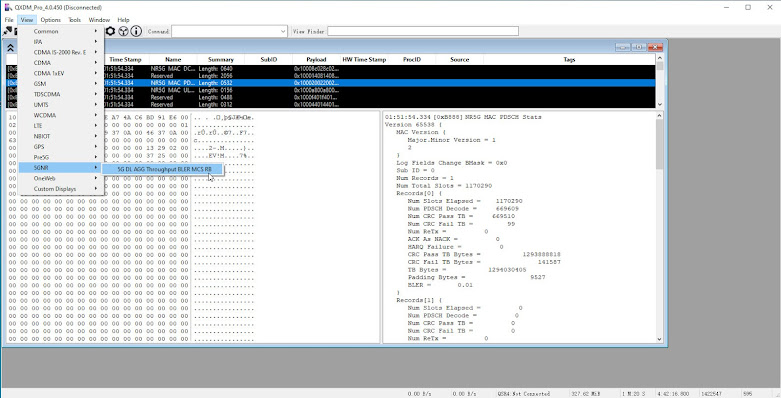Viewport: 781px width, 398px height.
Task: Expand the UMTS submenu
Action: 61,105
